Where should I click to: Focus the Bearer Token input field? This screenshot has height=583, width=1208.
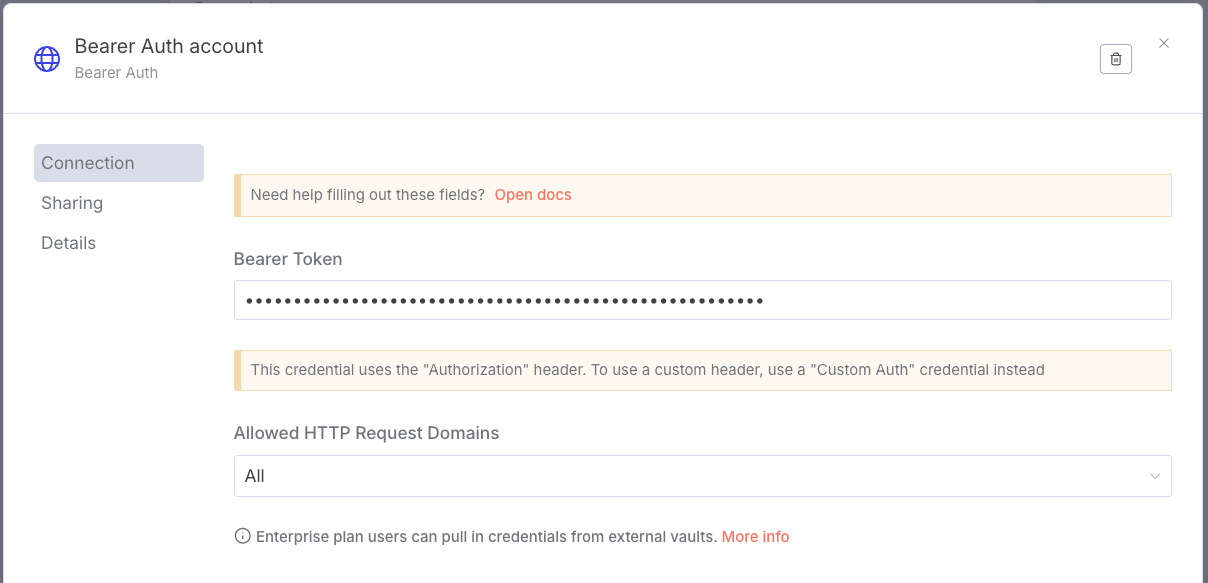pos(702,300)
